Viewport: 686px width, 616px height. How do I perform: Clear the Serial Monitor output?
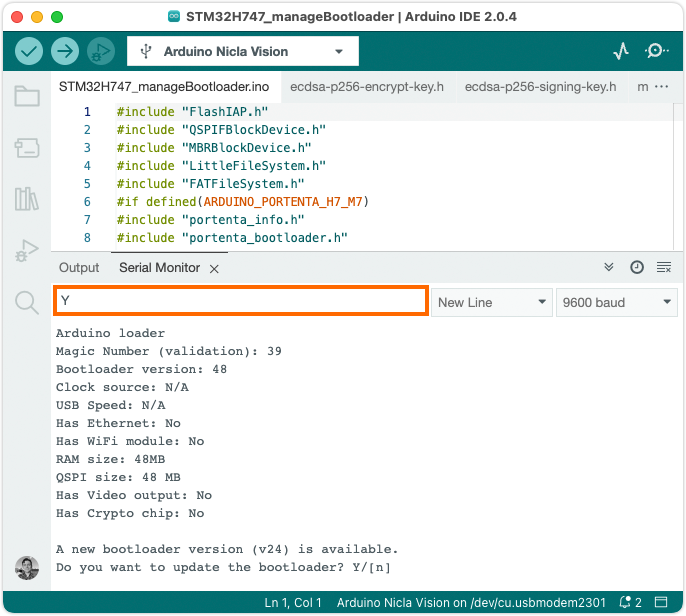663,267
